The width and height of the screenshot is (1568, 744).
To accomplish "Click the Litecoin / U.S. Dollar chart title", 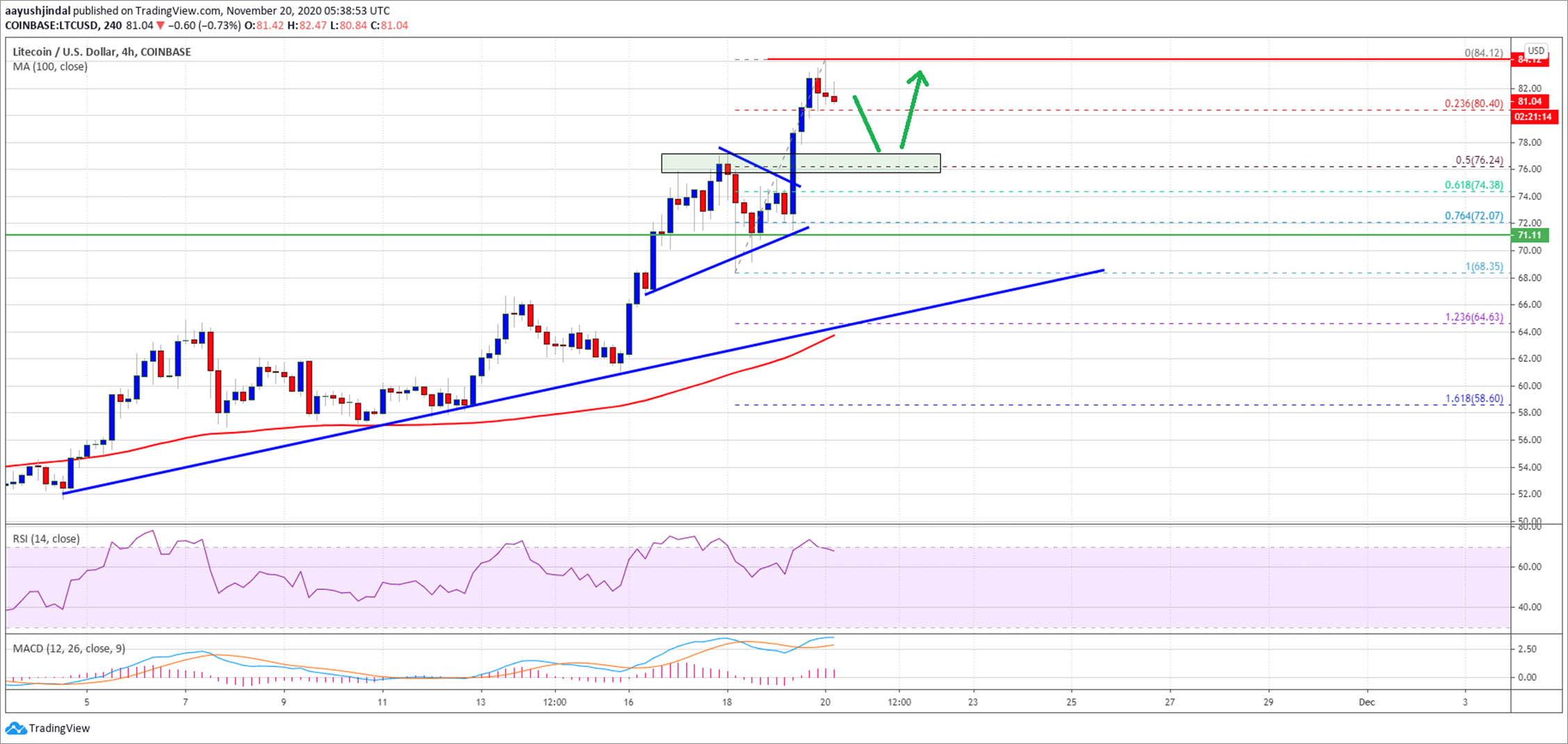I will pyautogui.click(x=101, y=52).
